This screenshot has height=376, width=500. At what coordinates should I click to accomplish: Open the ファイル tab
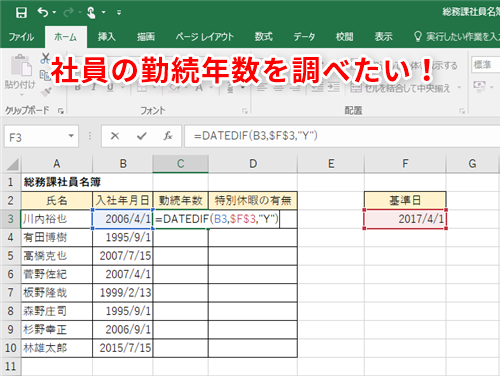click(x=21, y=37)
